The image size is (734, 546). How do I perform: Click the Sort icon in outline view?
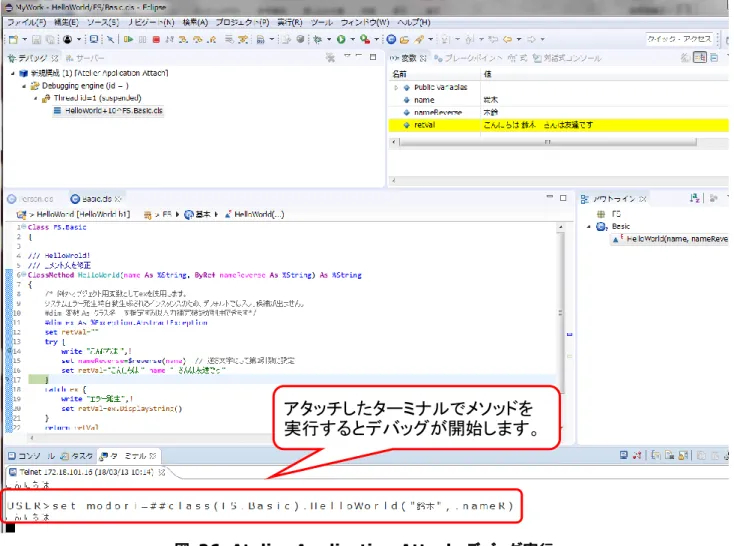pyautogui.click(x=695, y=199)
